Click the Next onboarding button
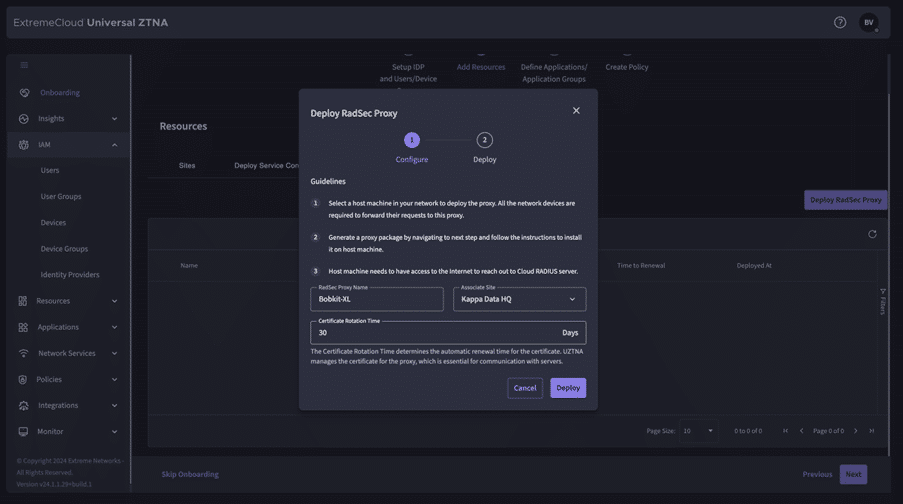The width and height of the screenshot is (903, 504). point(853,475)
